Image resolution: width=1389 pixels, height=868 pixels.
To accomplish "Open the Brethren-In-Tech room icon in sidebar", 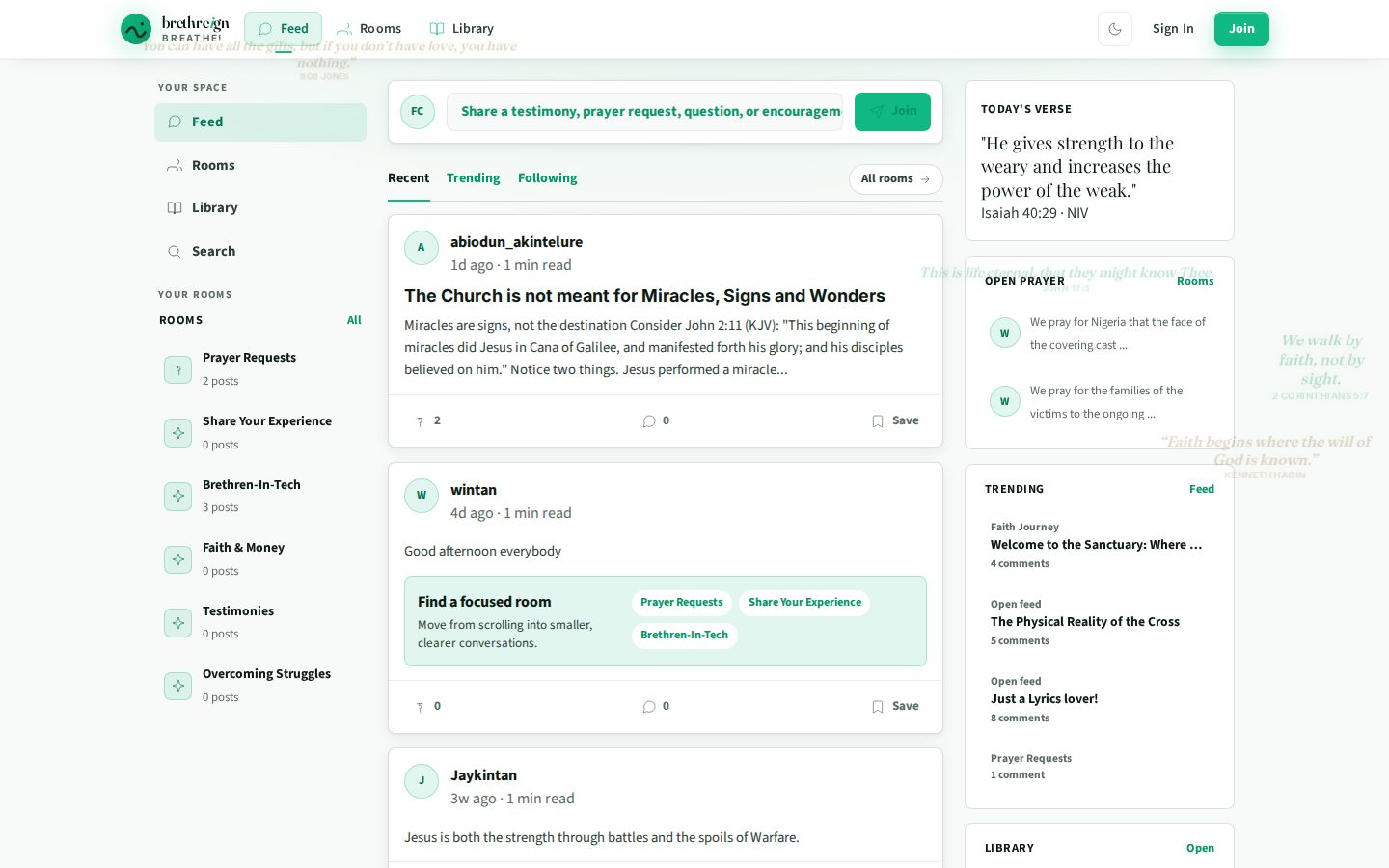I will click(x=178, y=496).
